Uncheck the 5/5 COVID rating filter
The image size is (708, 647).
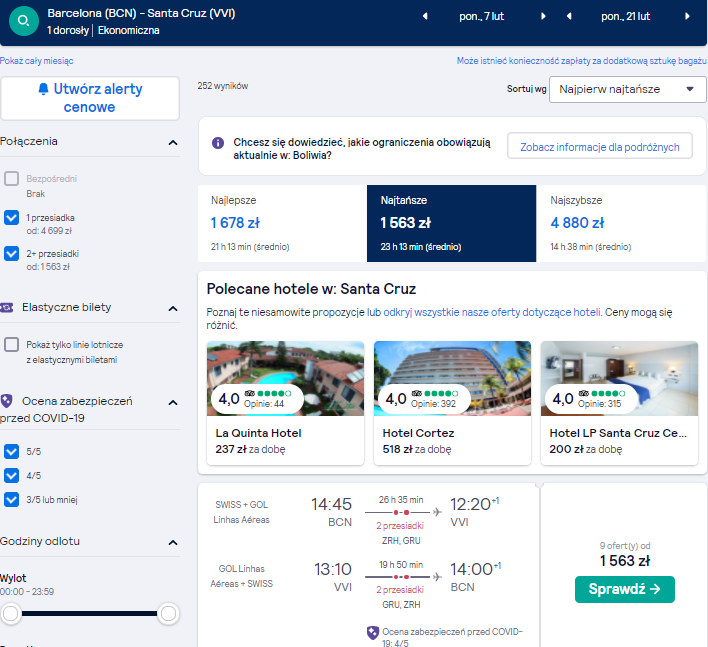11,452
